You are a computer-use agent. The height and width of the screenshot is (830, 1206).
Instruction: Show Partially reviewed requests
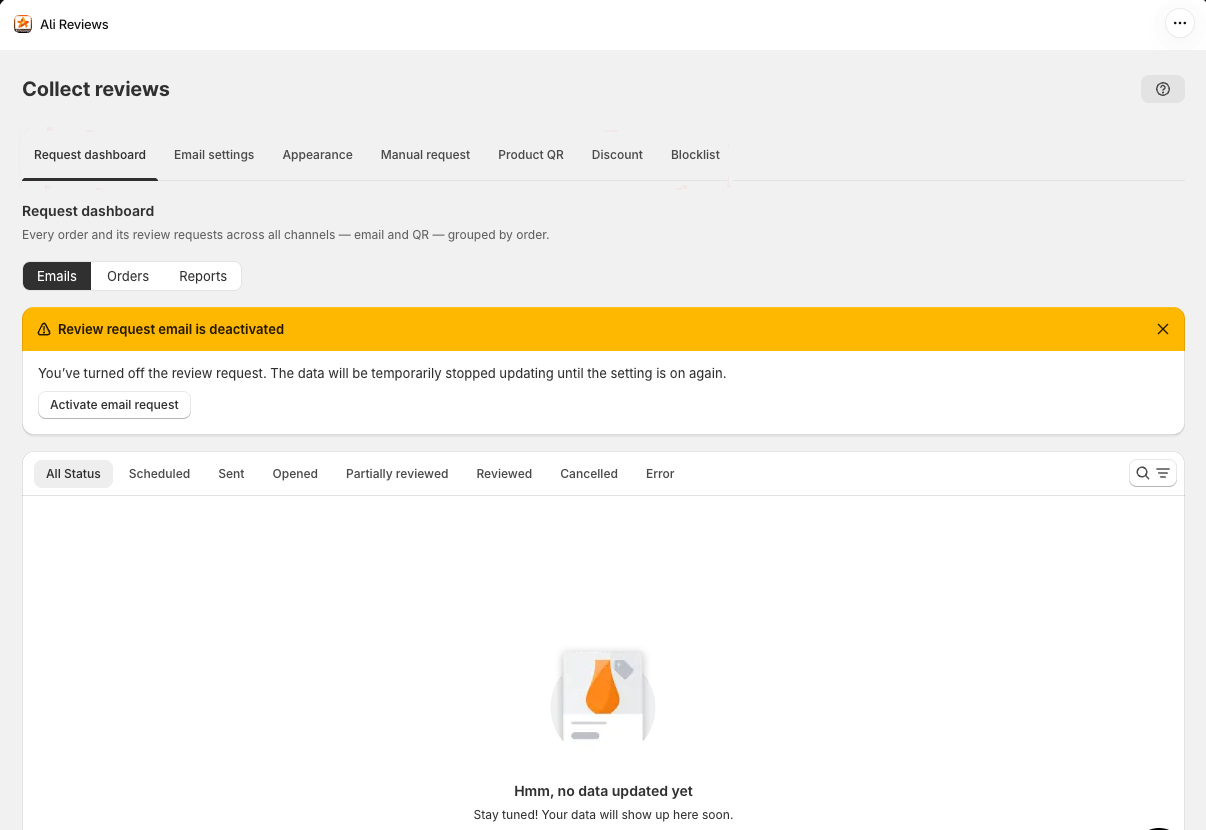coord(397,474)
